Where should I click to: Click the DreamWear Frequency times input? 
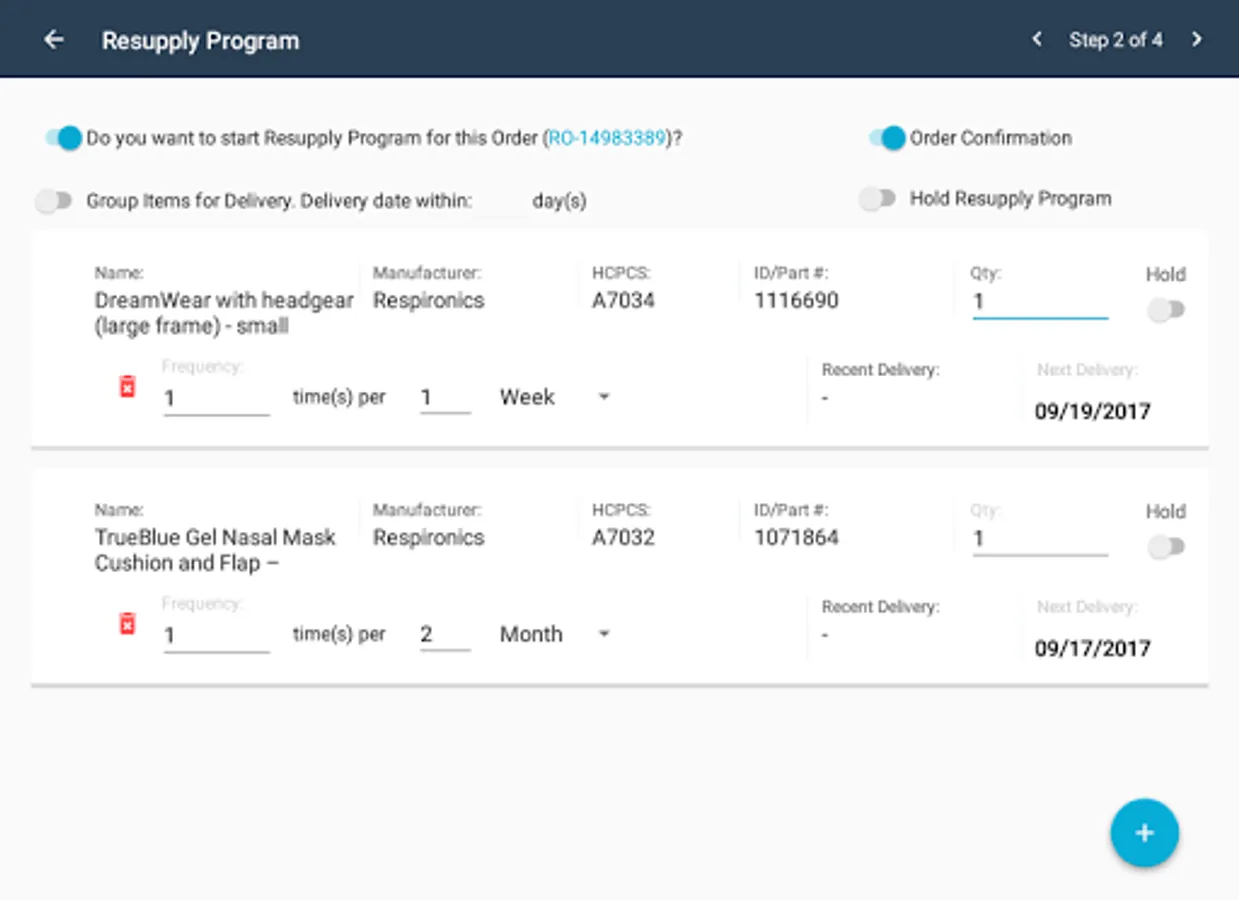pyautogui.click(x=216, y=398)
